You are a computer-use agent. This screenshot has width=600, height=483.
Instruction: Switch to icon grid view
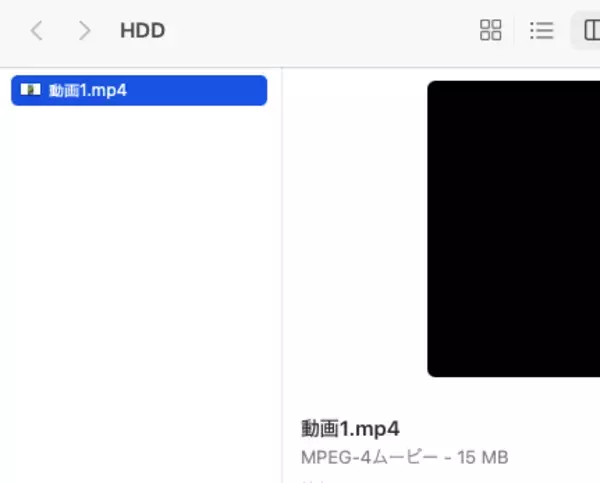(491, 30)
